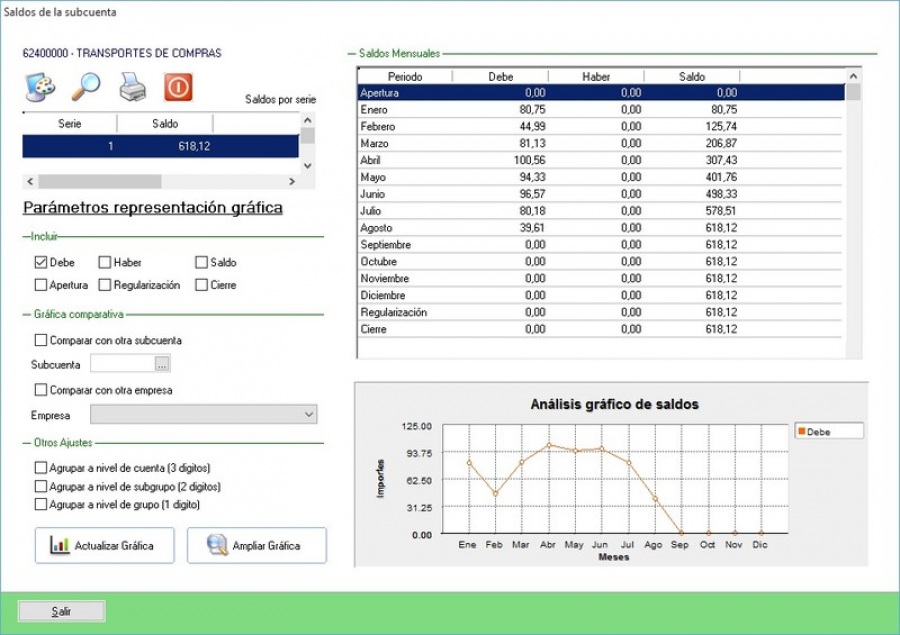
Task: Click the color palette icon
Action: tap(38, 87)
